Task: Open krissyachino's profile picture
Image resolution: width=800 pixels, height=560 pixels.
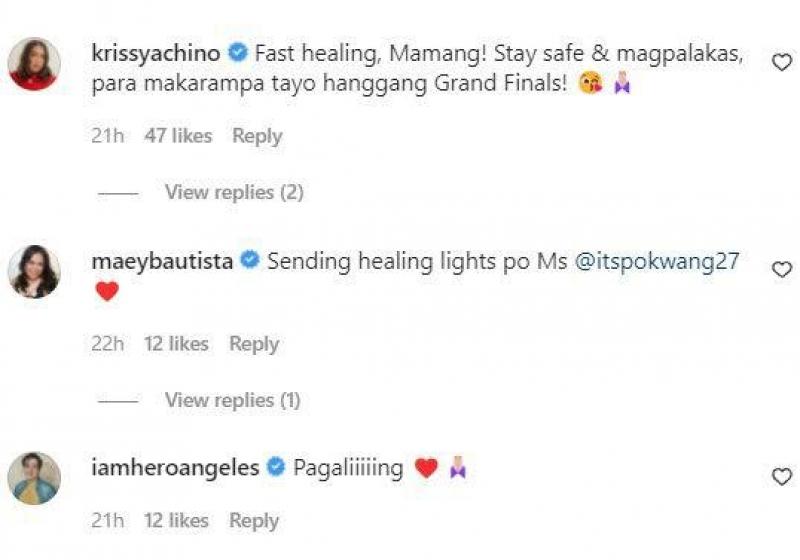Action: click(34, 64)
